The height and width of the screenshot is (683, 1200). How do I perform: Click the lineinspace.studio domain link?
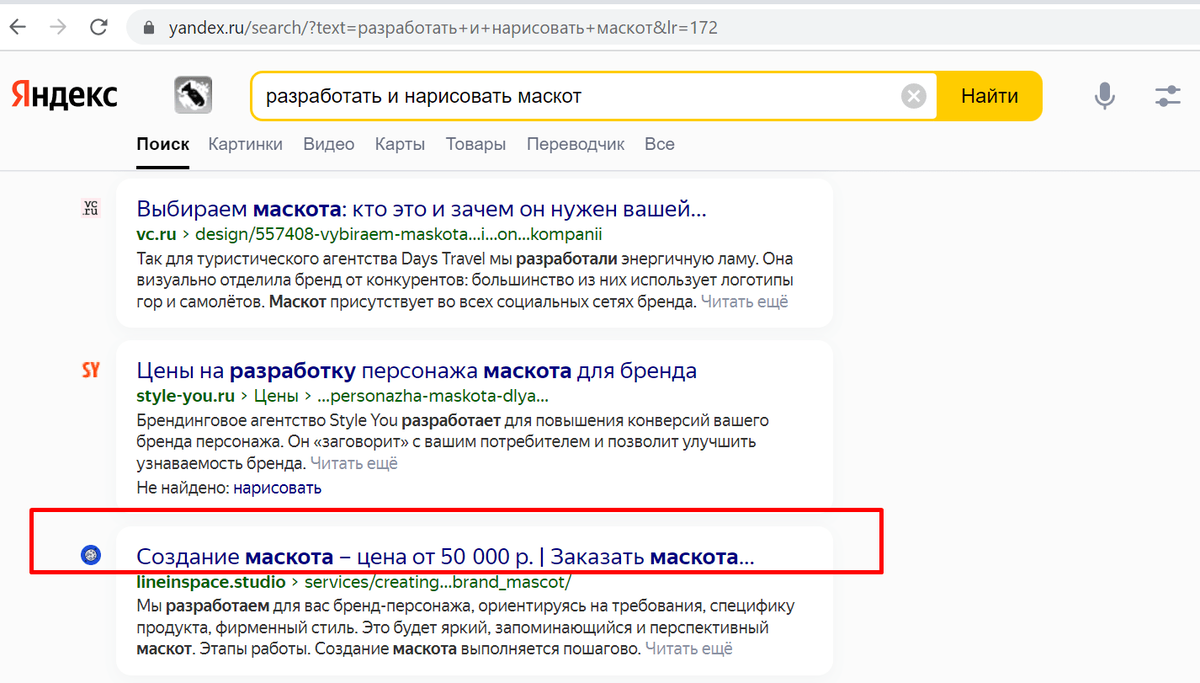point(211,581)
